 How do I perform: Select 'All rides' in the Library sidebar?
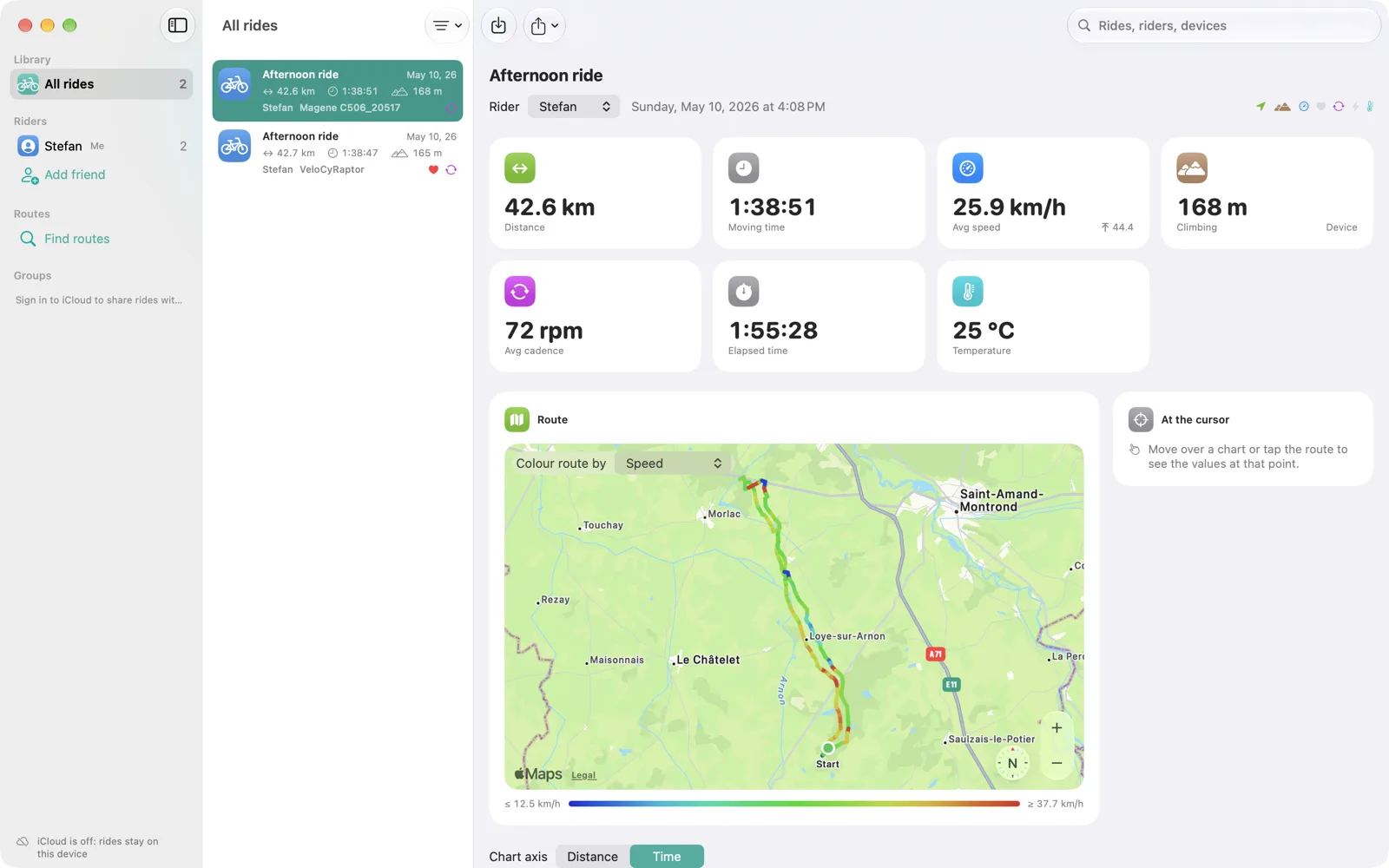(x=102, y=84)
